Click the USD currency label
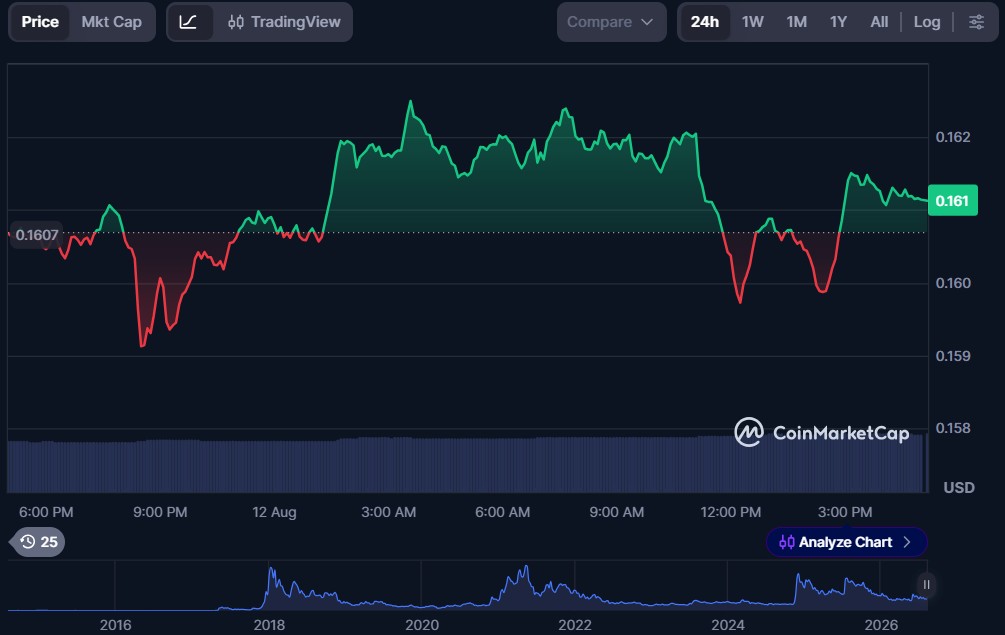 click(x=959, y=488)
